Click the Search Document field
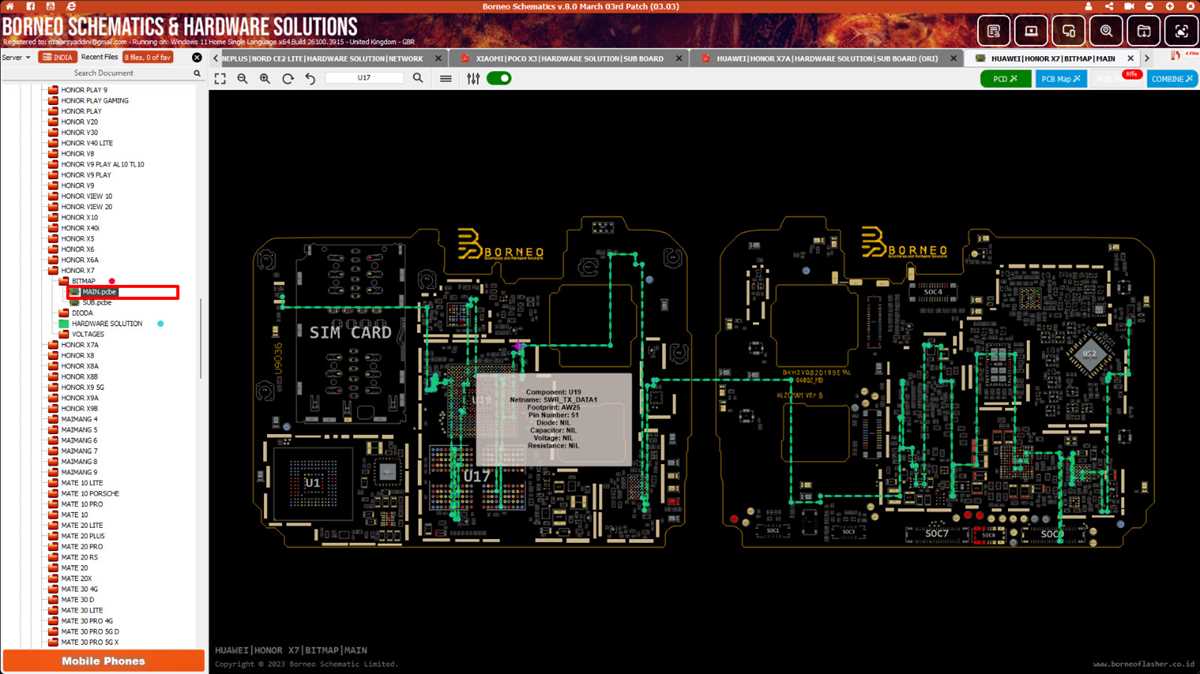The image size is (1200, 674). coord(103,73)
